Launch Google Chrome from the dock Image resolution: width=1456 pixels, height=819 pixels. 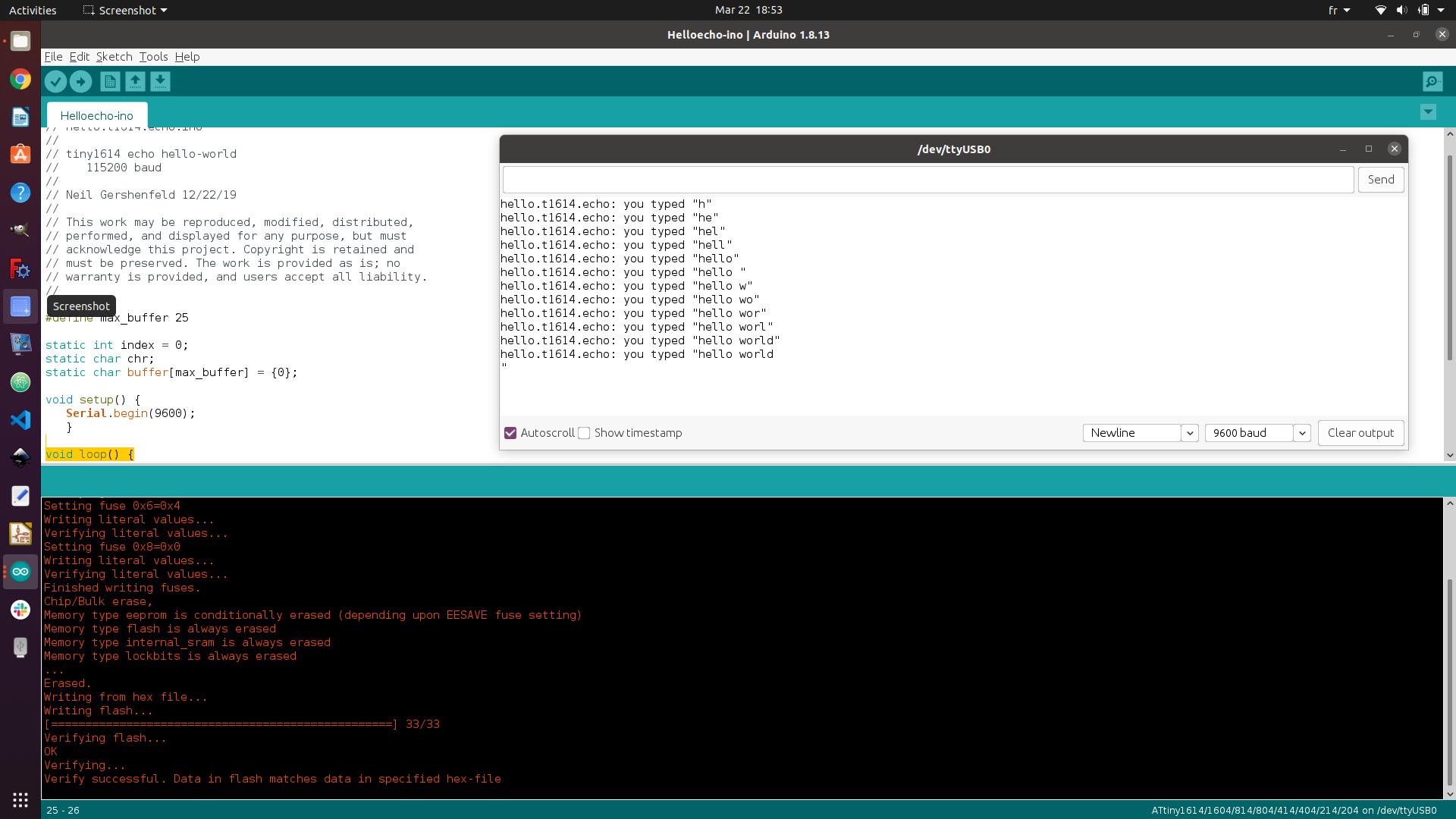point(20,79)
